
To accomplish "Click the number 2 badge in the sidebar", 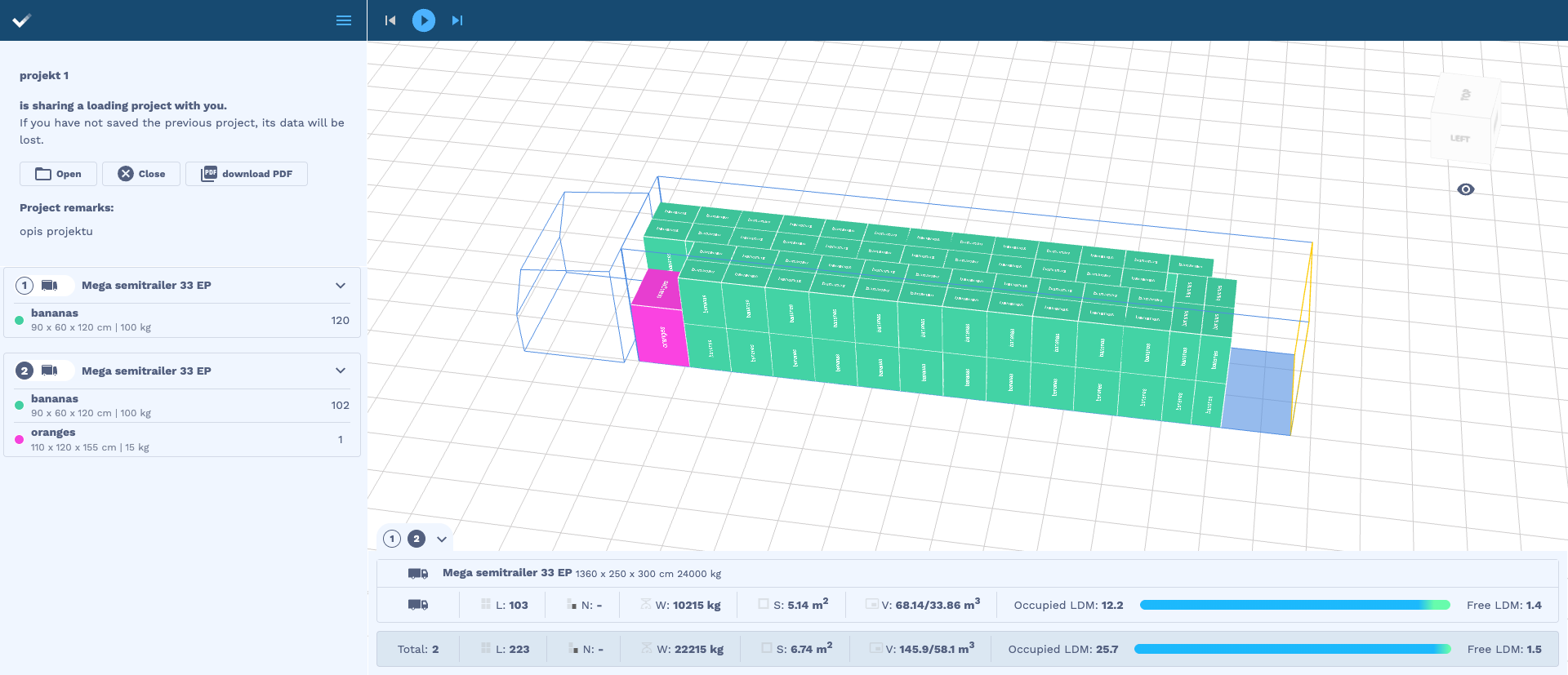I will pyautogui.click(x=24, y=371).
